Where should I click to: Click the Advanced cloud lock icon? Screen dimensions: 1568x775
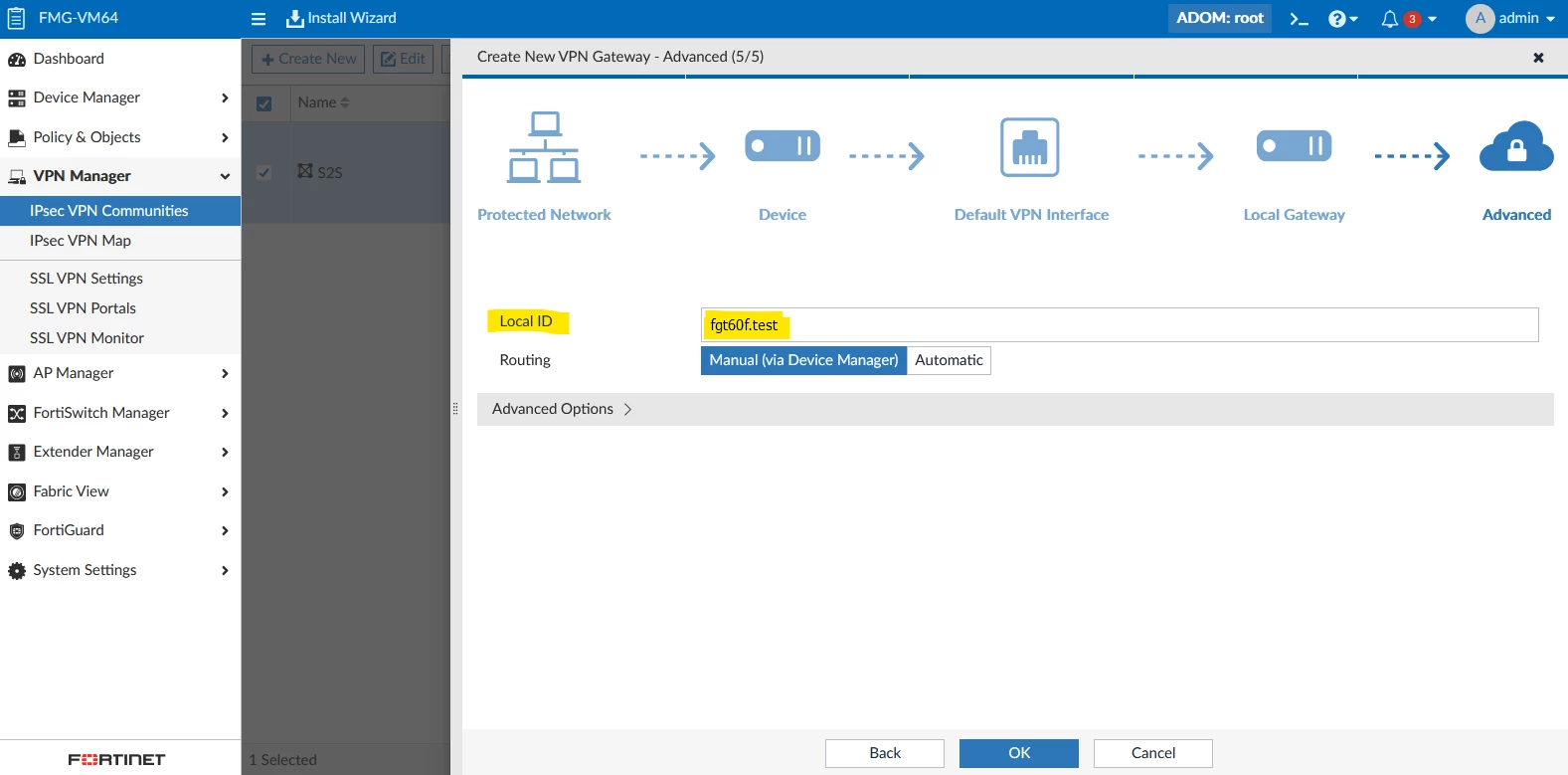click(x=1516, y=147)
